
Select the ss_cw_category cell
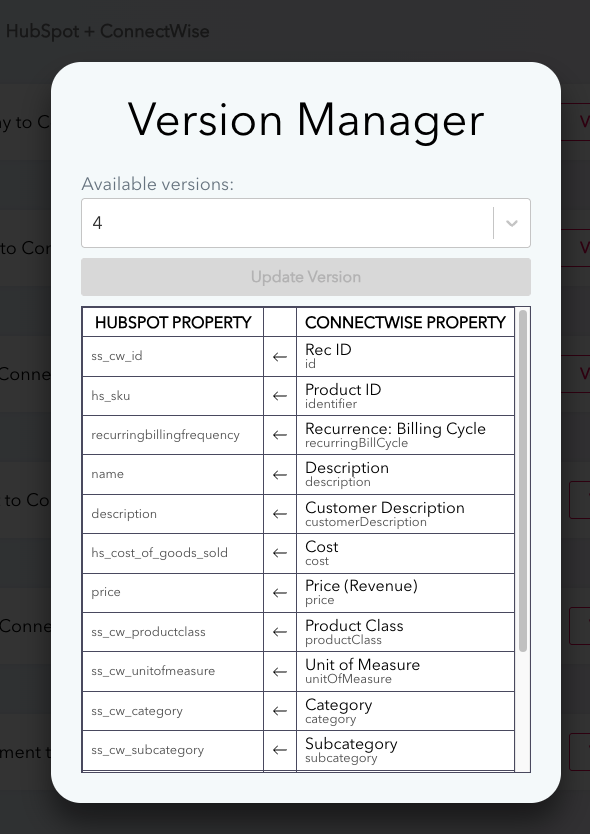(173, 711)
